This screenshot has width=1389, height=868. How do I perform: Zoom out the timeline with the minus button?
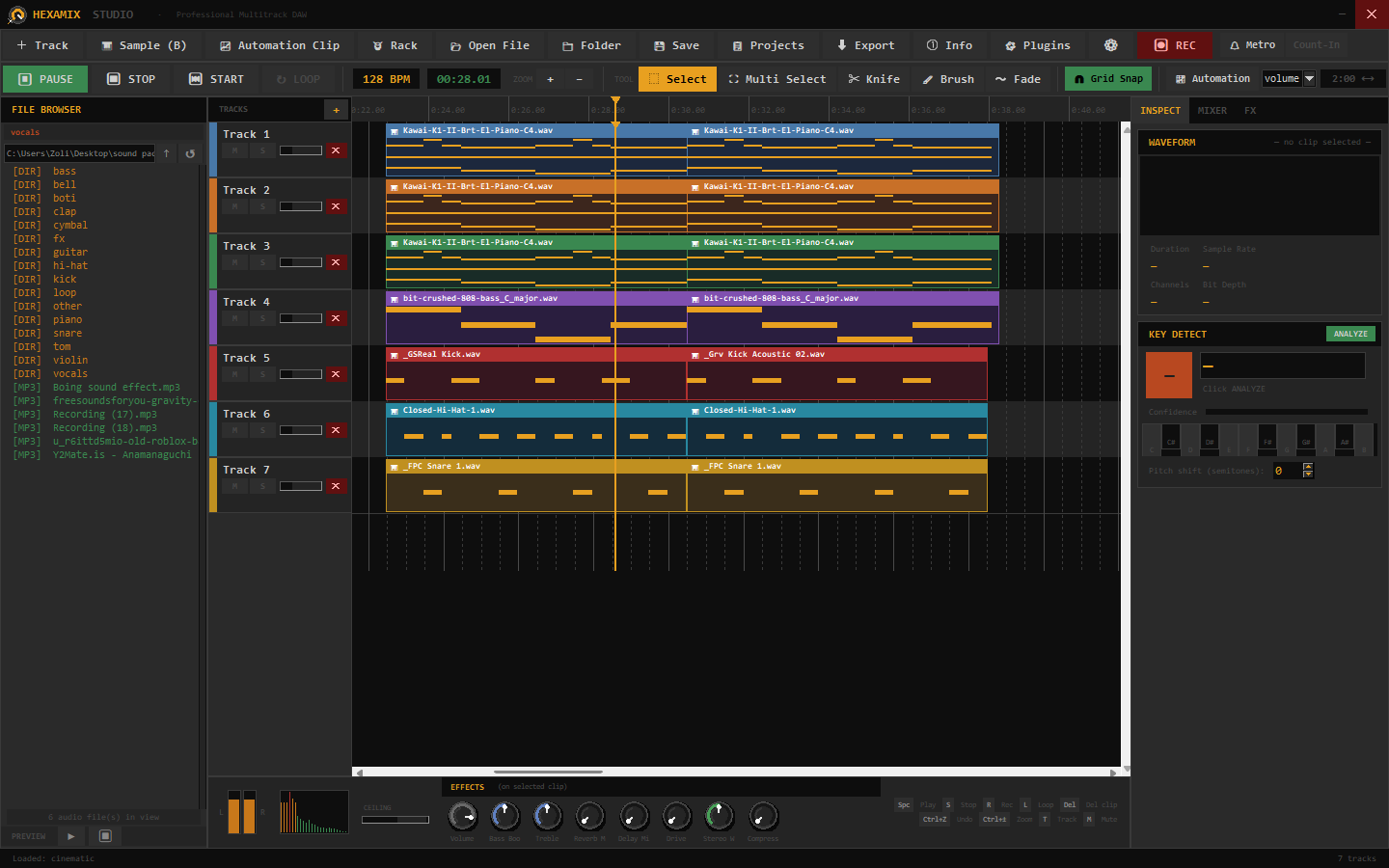tap(579, 79)
